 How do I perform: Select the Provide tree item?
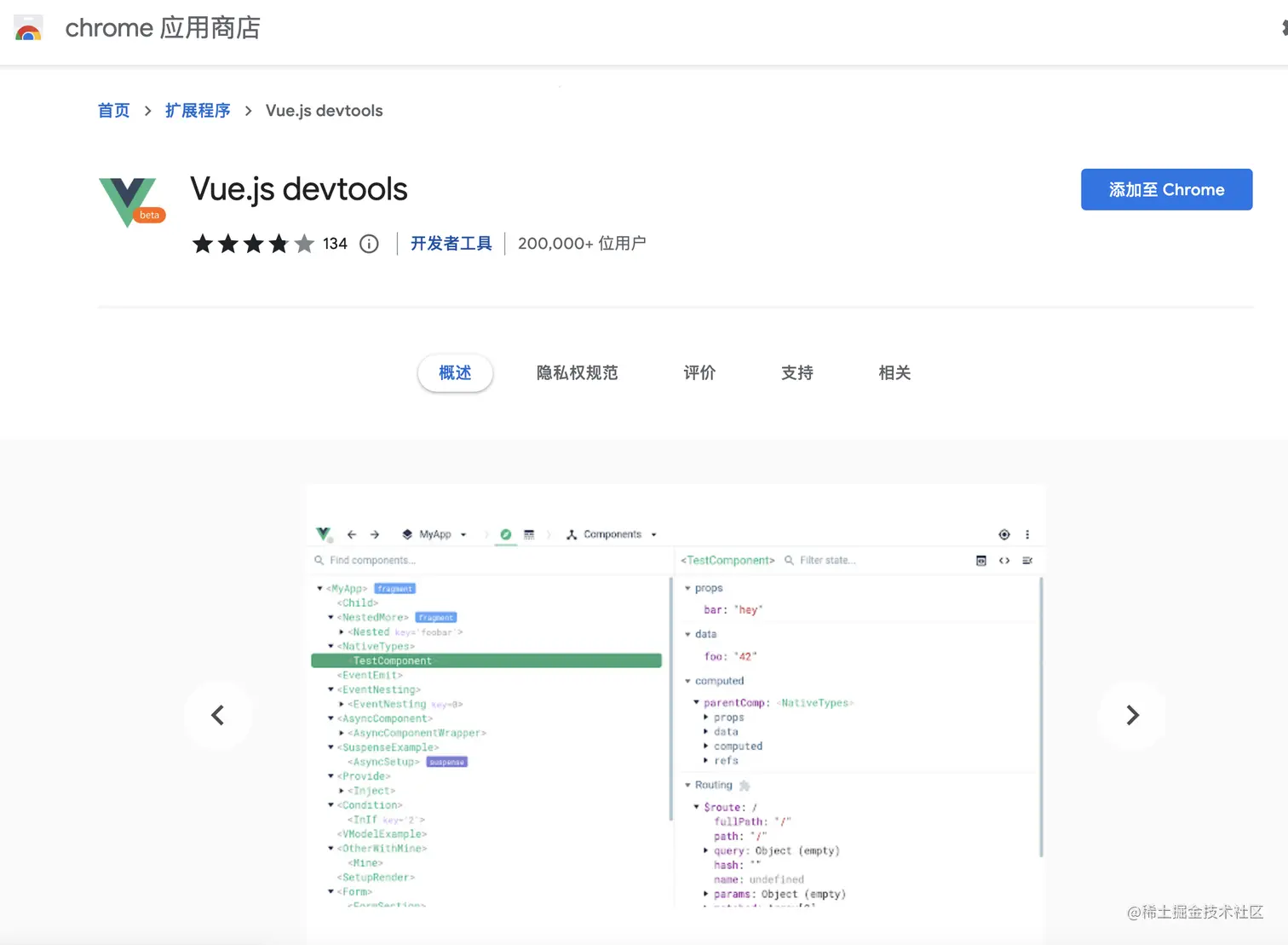(364, 776)
